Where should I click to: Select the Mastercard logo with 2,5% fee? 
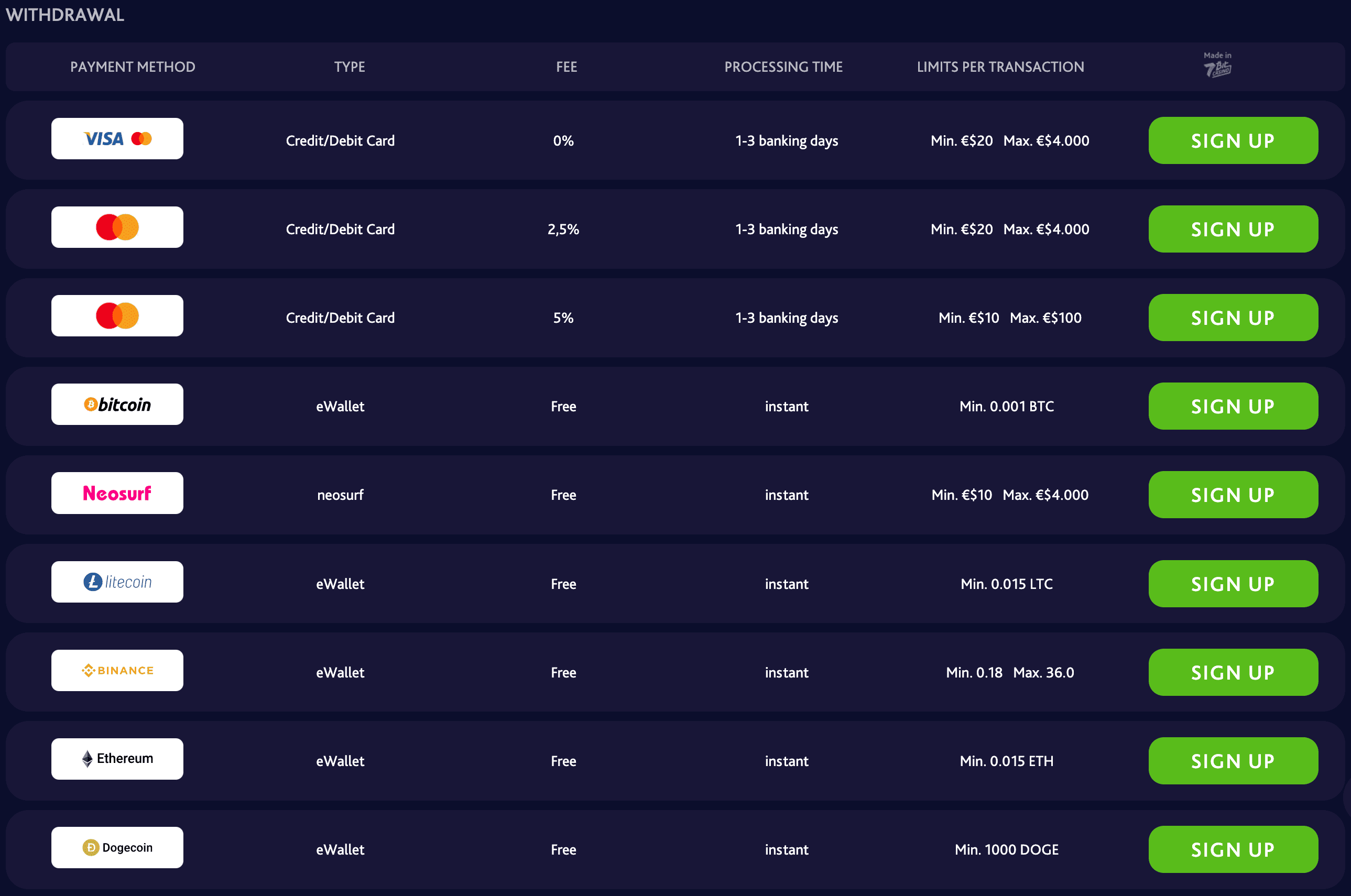tap(117, 227)
